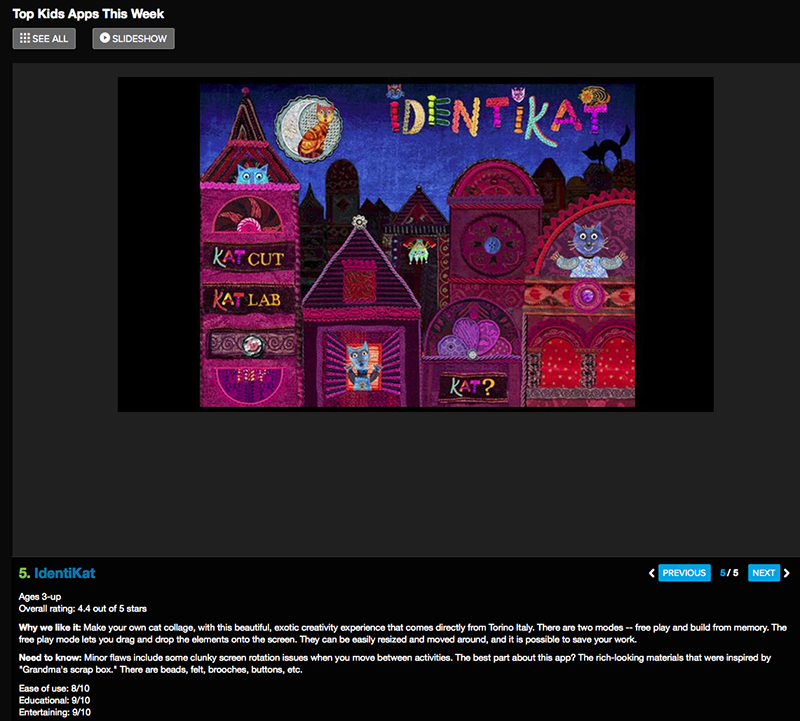Click the left chevron beside PREVIOUS

[652, 573]
